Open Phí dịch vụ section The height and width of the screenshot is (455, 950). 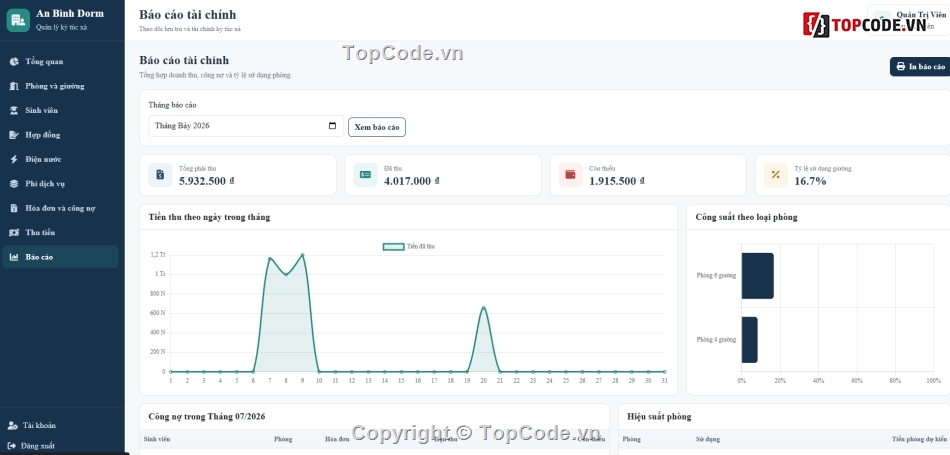pos(61,184)
